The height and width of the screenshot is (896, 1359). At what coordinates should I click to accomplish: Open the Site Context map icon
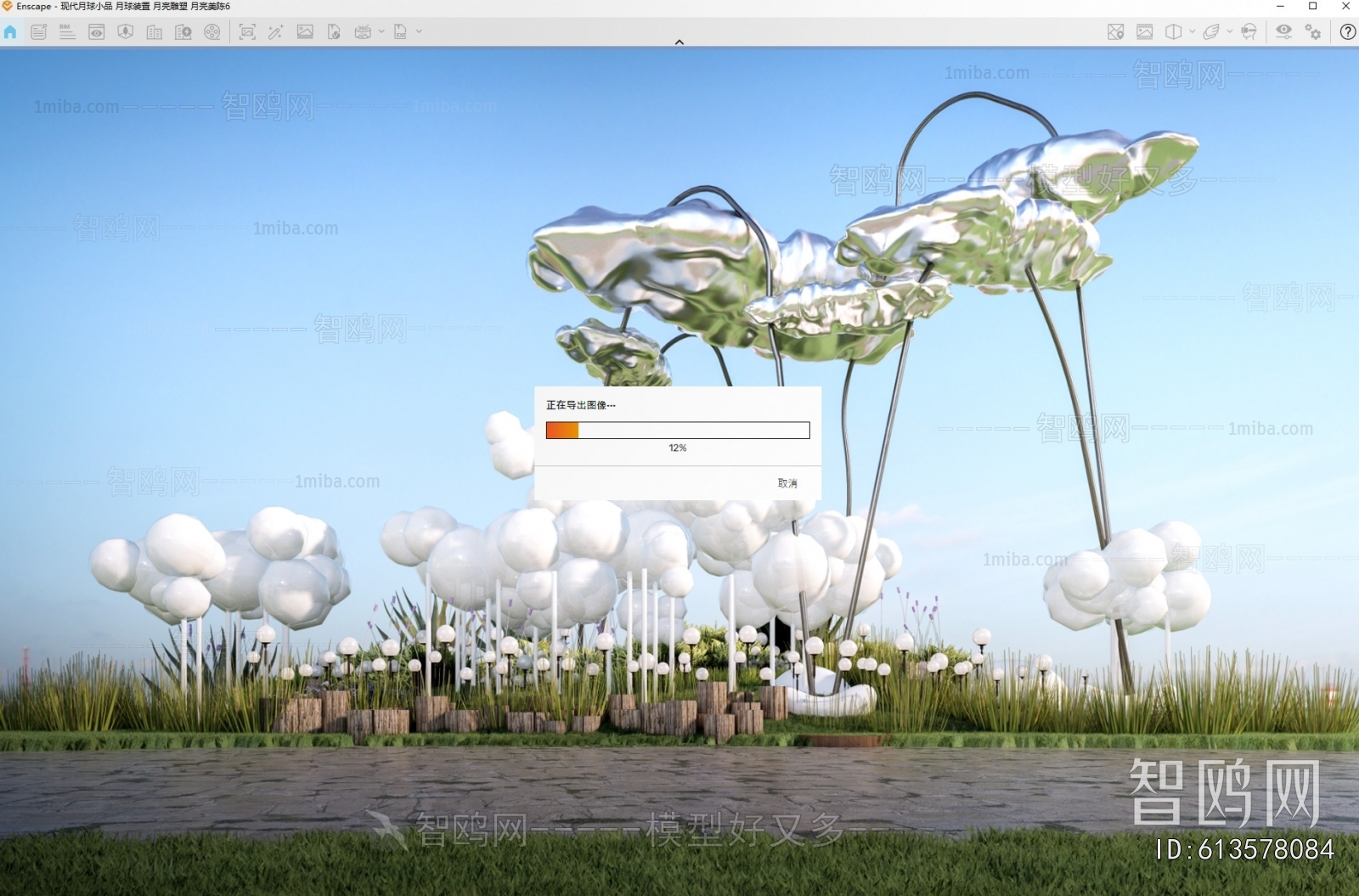[x=1116, y=32]
